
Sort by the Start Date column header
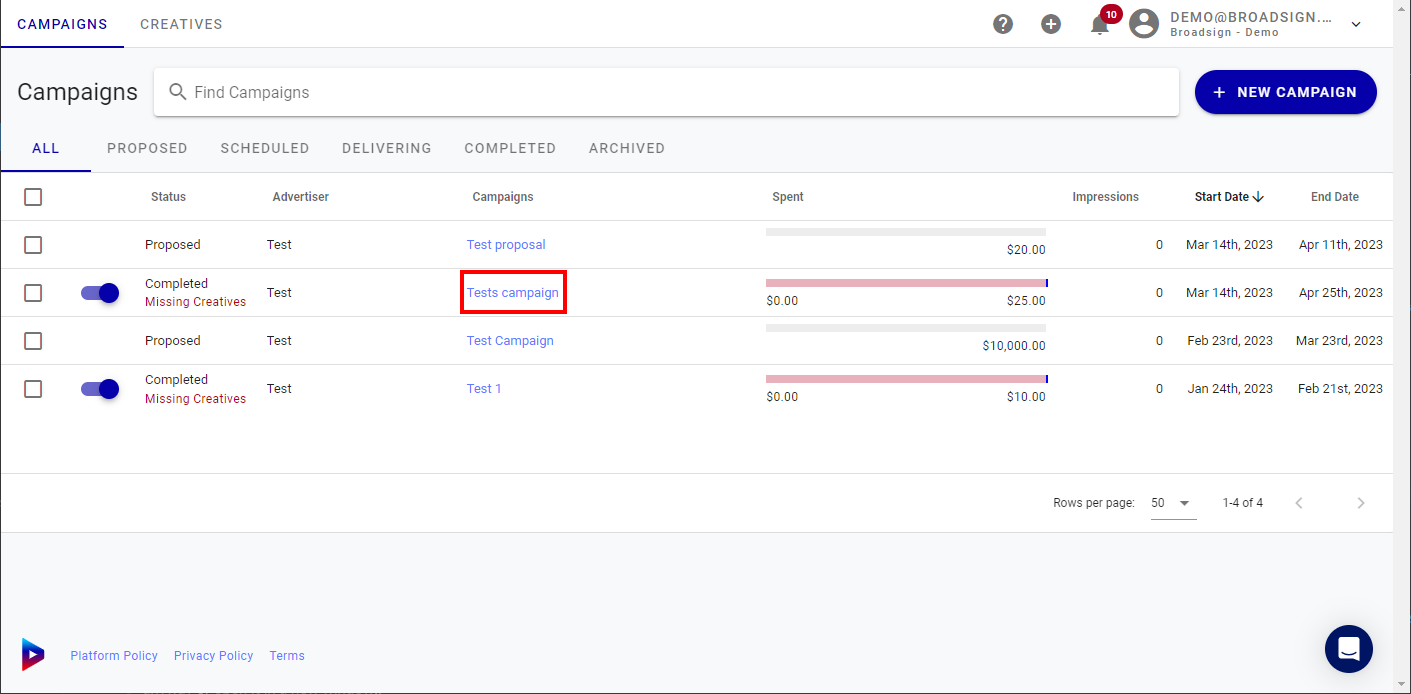[1222, 197]
